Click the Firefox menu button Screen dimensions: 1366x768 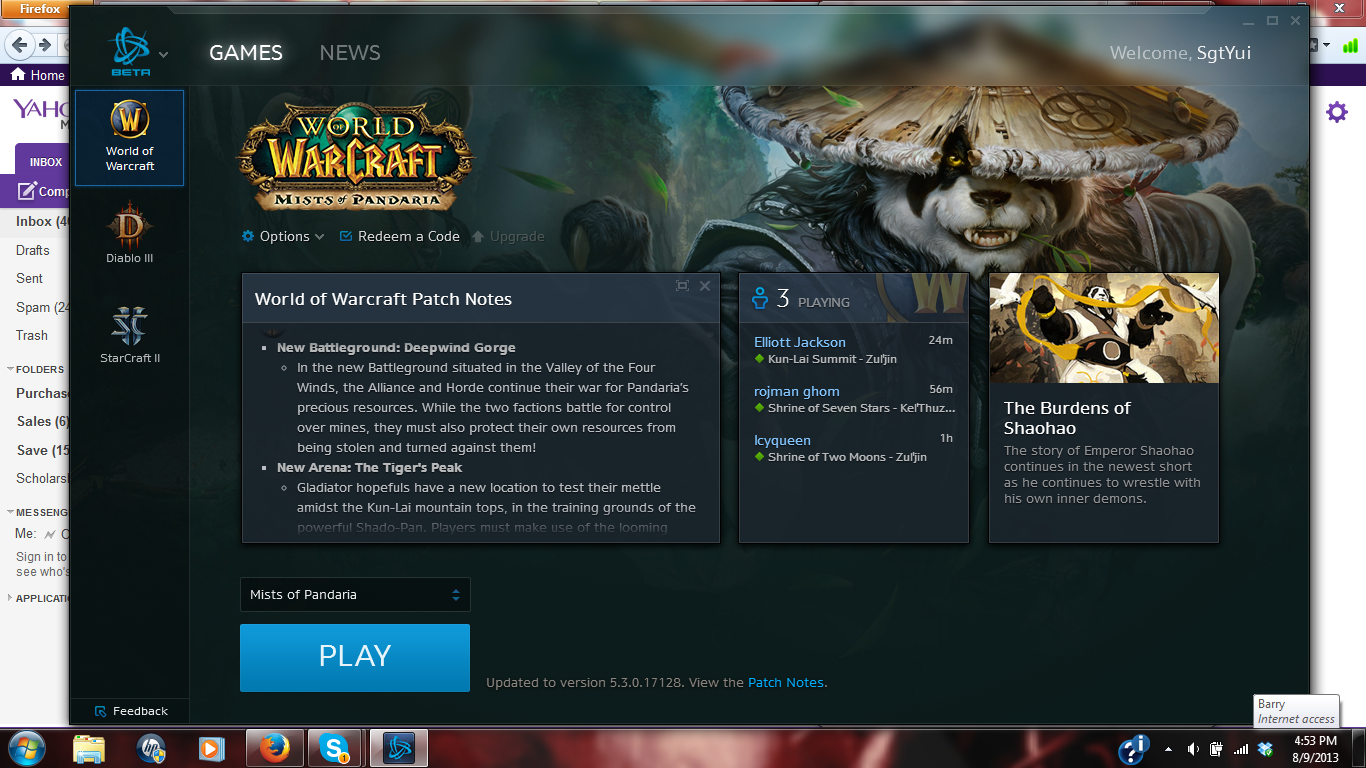click(x=35, y=8)
